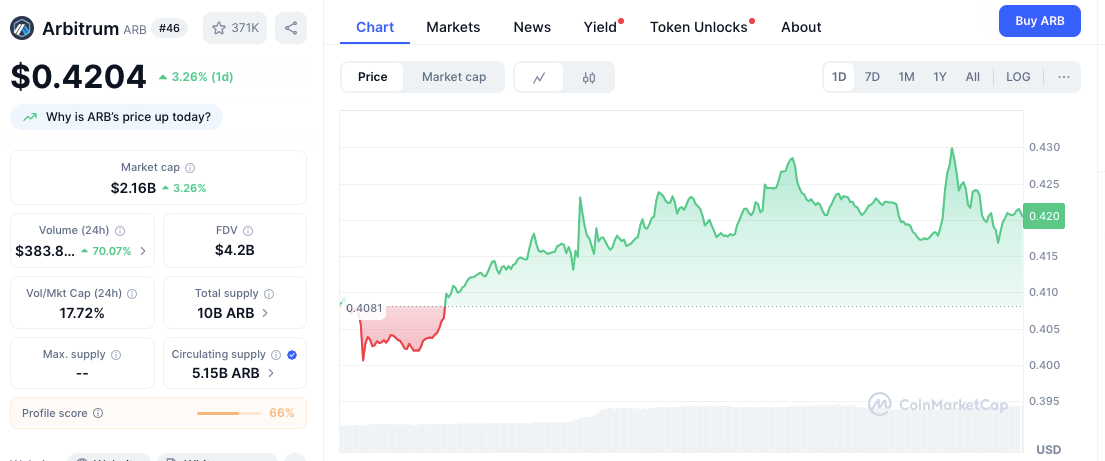Viewport: 1105px width, 461px height.
Task: Select the 7D time range
Action: pyautogui.click(x=872, y=77)
